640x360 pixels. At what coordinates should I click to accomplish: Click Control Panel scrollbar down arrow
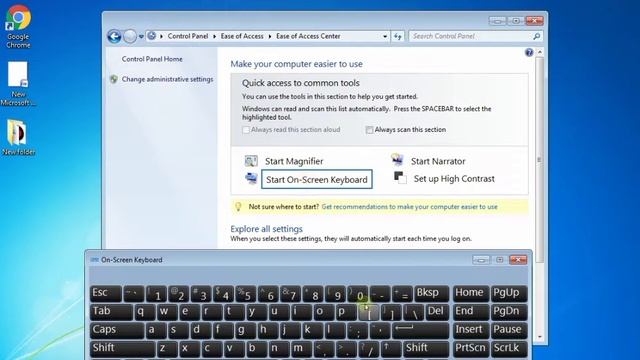(x=540, y=337)
